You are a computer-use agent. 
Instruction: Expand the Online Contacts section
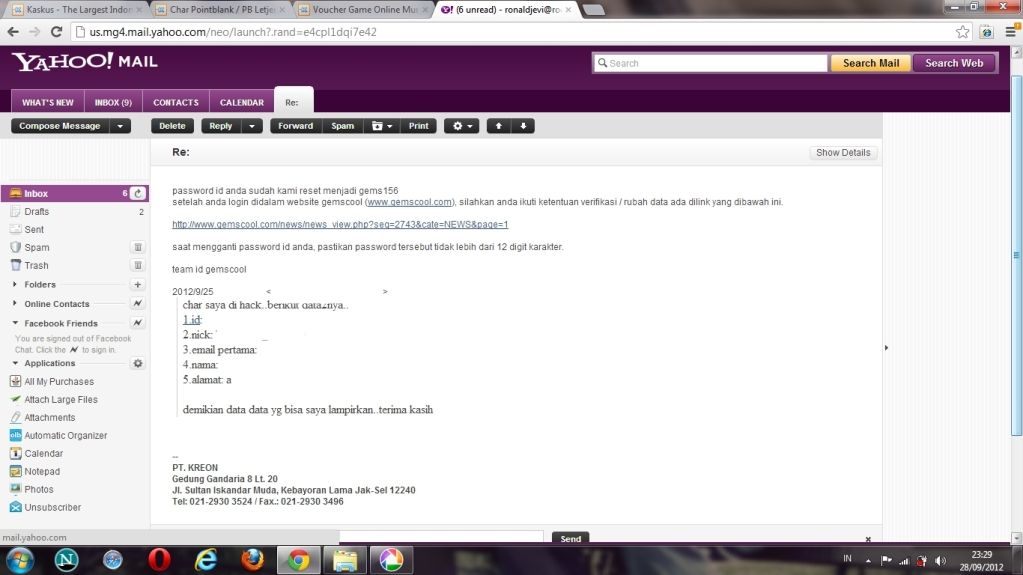coord(15,303)
